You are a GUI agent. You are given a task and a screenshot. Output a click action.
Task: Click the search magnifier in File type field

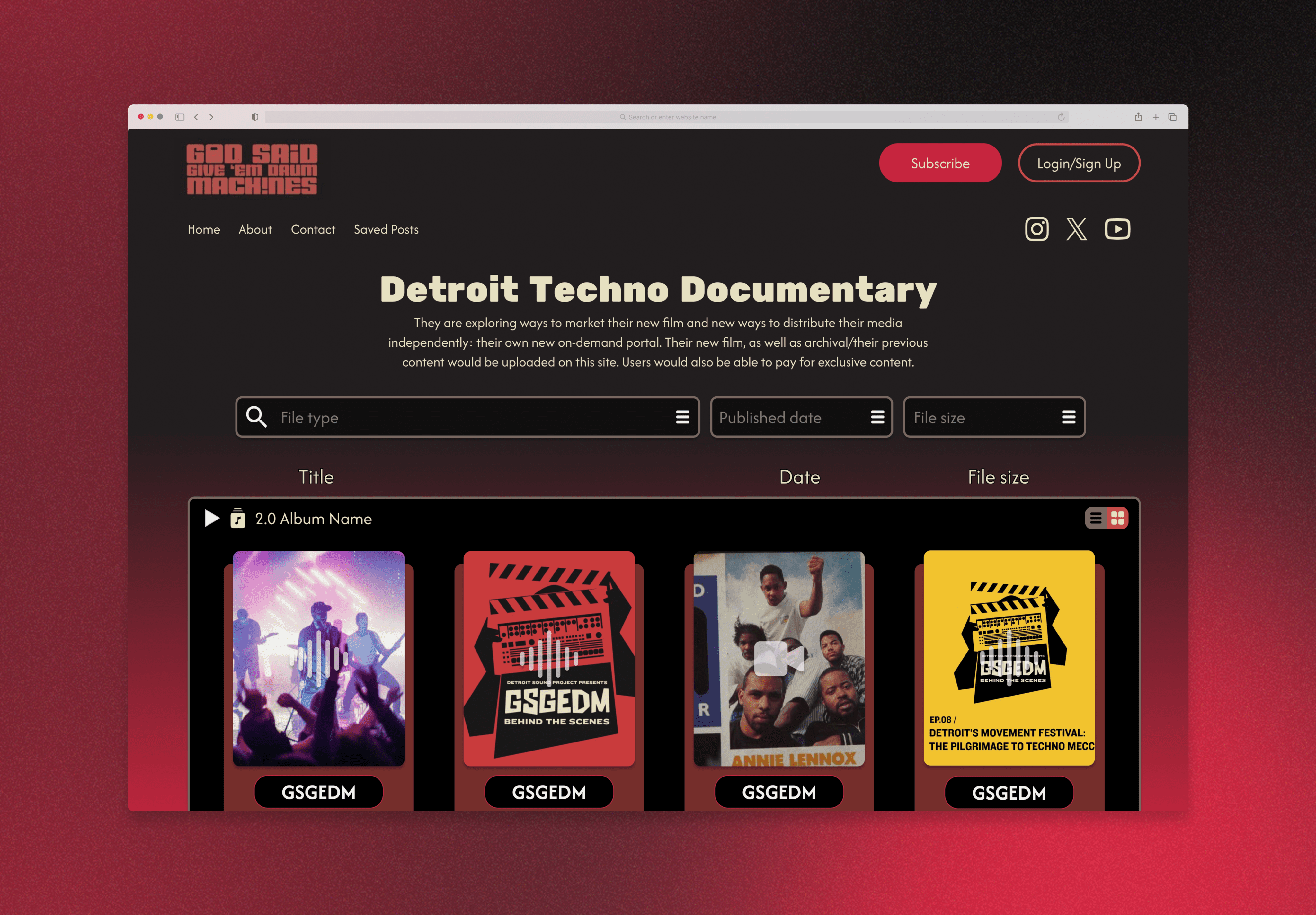tap(256, 417)
